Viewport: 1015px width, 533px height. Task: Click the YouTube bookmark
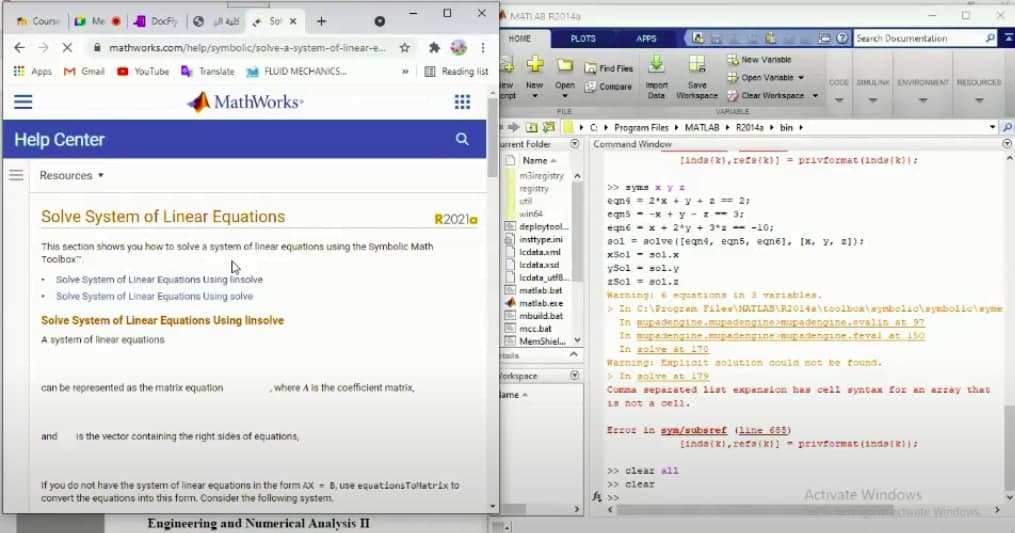pyautogui.click(x=143, y=72)
